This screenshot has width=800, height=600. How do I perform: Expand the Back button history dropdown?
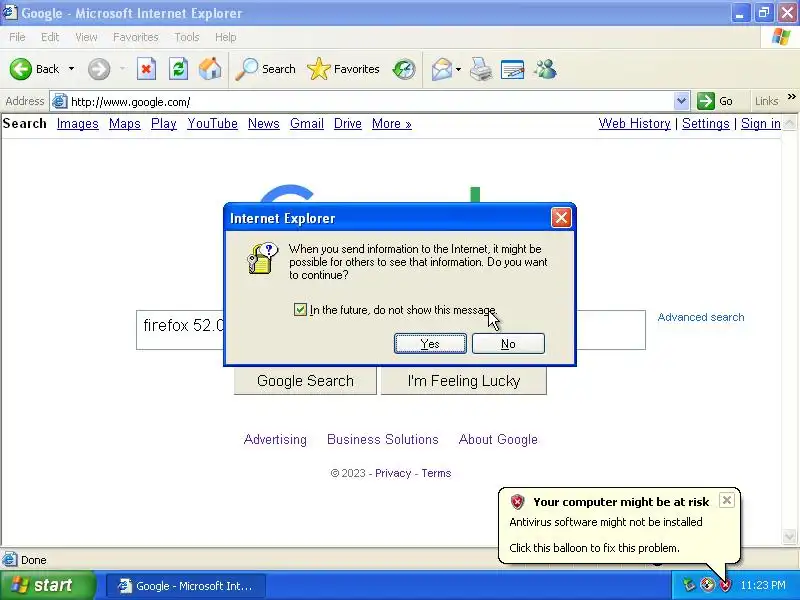[x=71, y=69]
